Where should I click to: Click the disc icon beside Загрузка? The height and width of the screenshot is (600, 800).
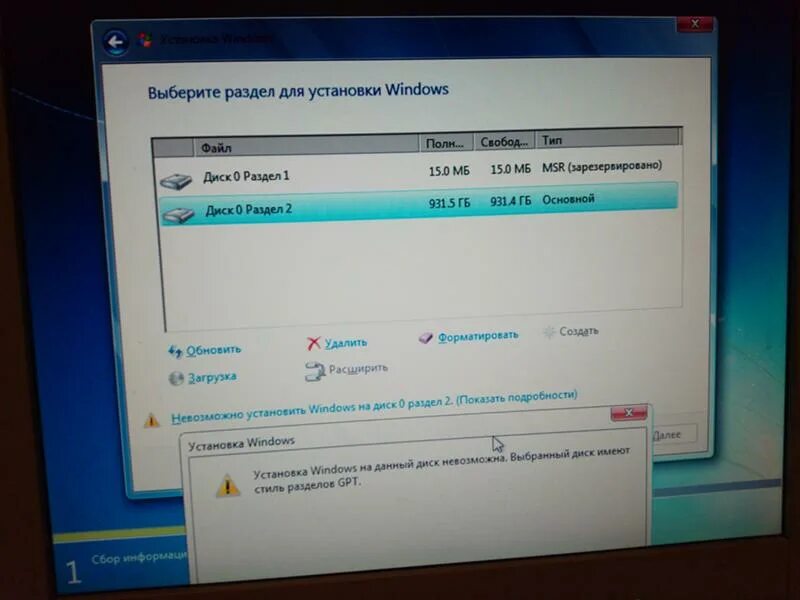point(176,378)
